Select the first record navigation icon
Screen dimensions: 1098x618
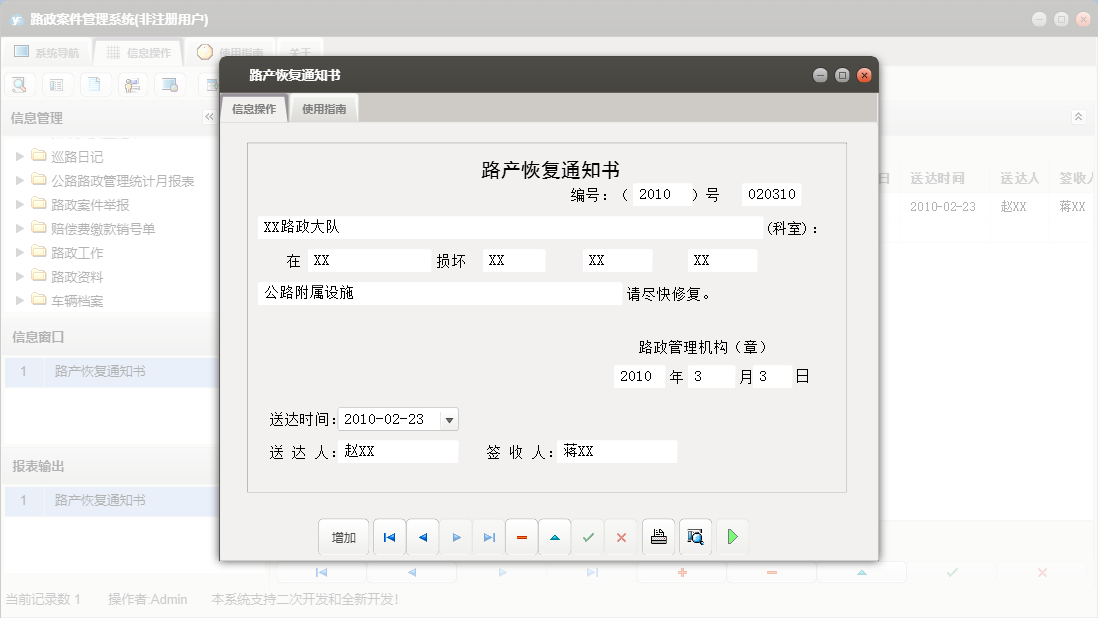point(389,537)
